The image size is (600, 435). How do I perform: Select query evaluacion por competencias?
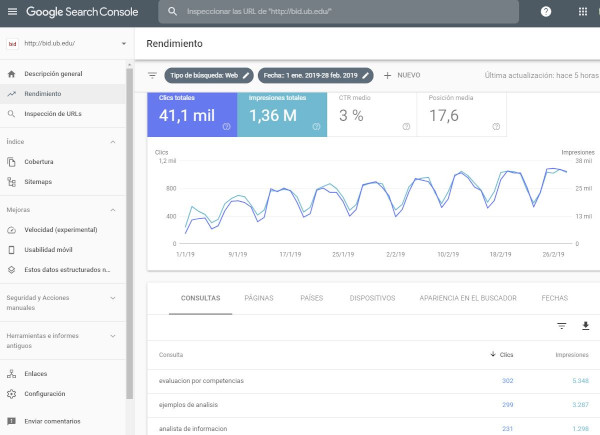(x=201, y=381)
